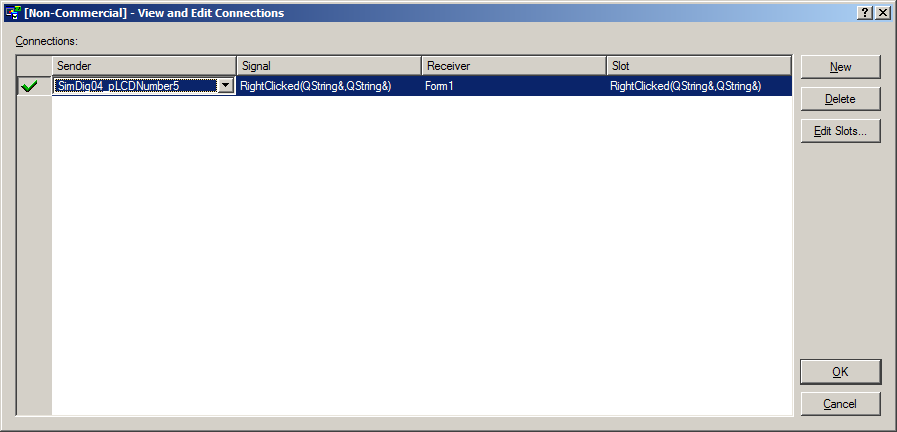Click the RightClicked(QString&,QString&) slot cell
The height and width of the screenshot is (432, 897).
(x=699, y=86)
